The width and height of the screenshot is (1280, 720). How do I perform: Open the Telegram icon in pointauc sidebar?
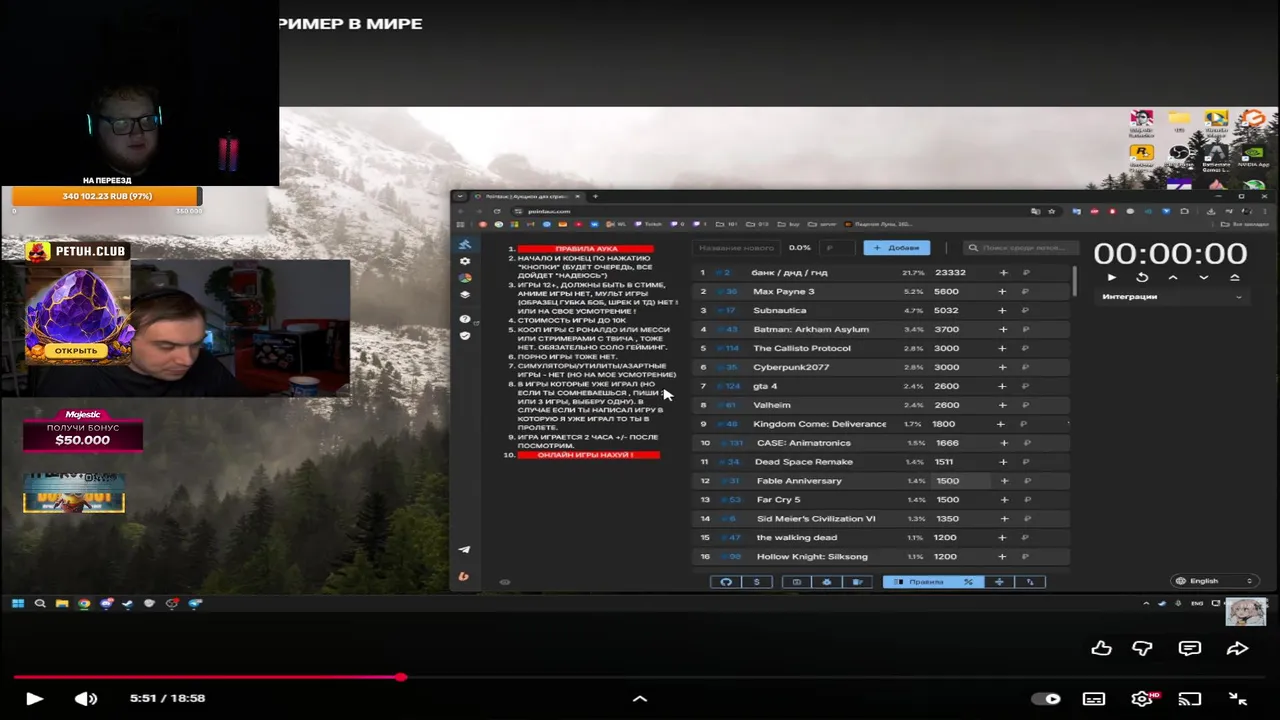(x=464, y=549)
